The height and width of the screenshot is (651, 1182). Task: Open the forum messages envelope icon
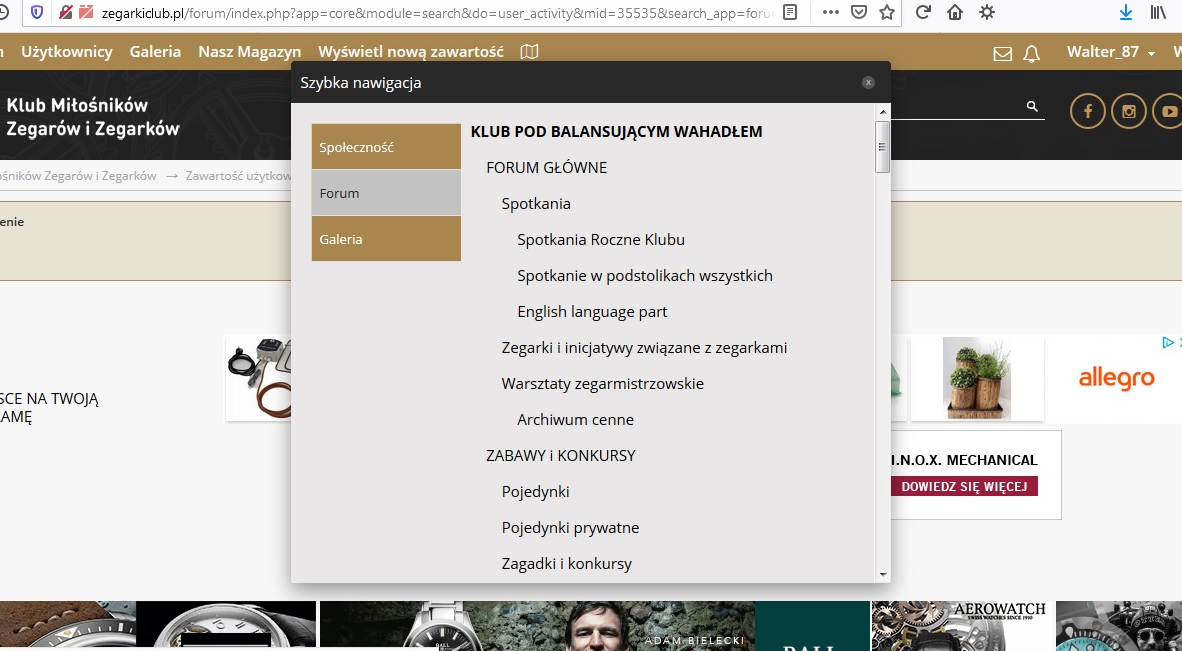coord(1003,53)
